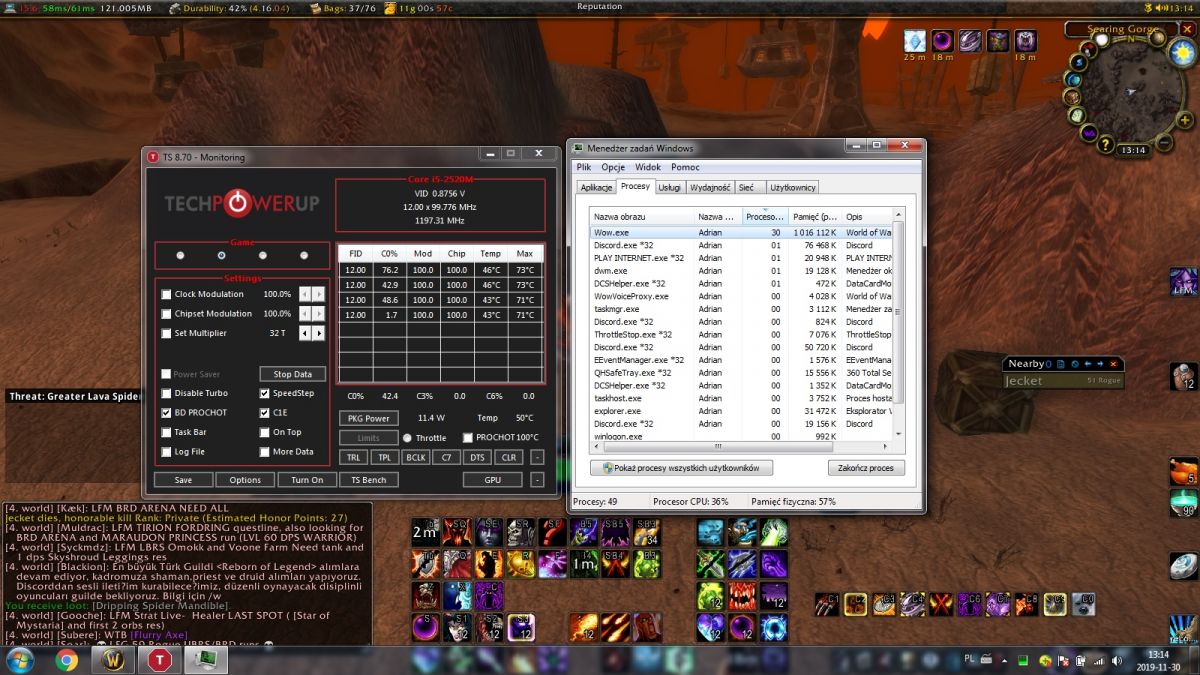Click Pokaż procesy wszystkich użytkowników button
Viewport: 1200px width, 675px height.
[681, 468]
